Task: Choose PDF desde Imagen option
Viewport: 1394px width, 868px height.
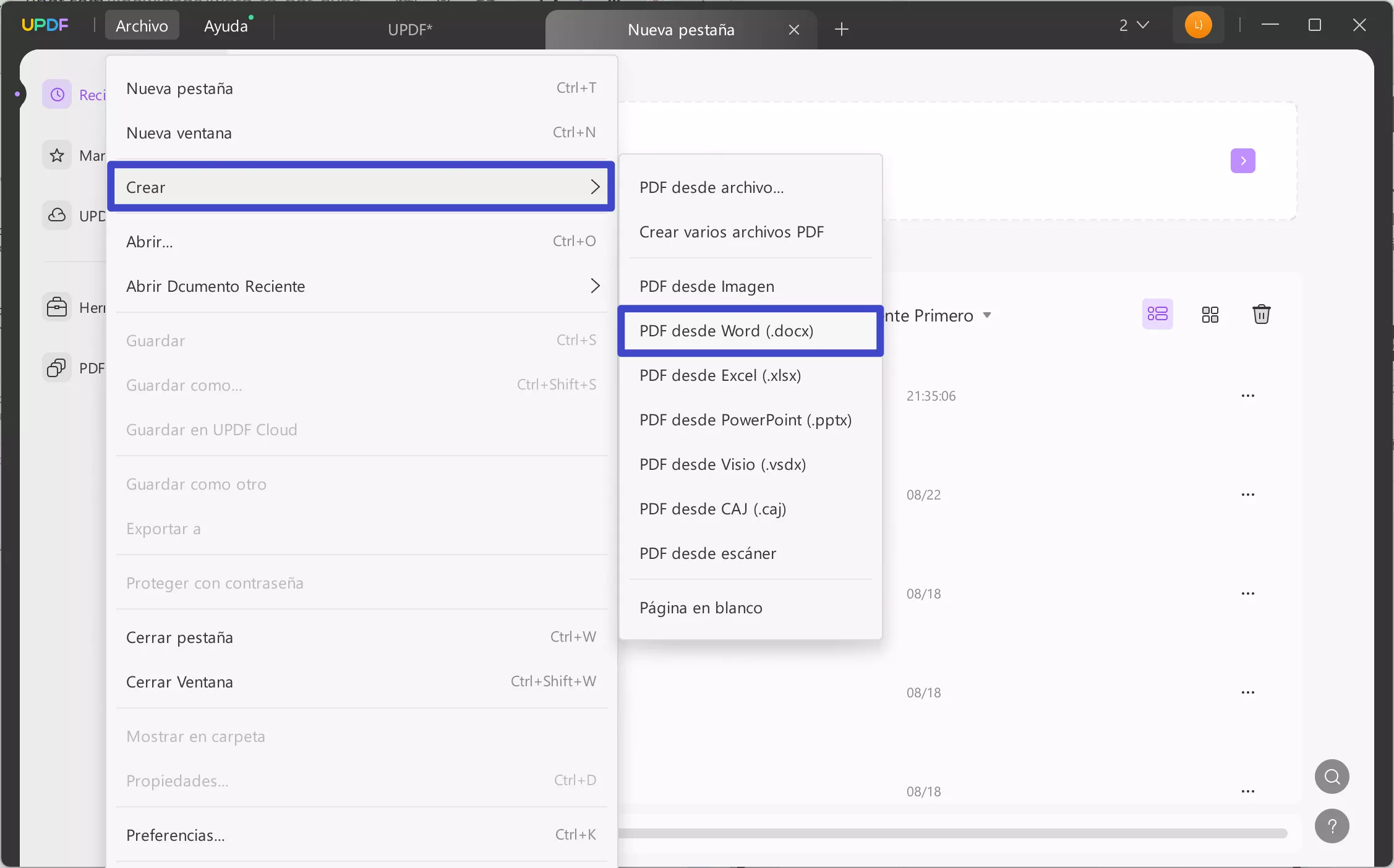Action: click(x=750, y=286)
